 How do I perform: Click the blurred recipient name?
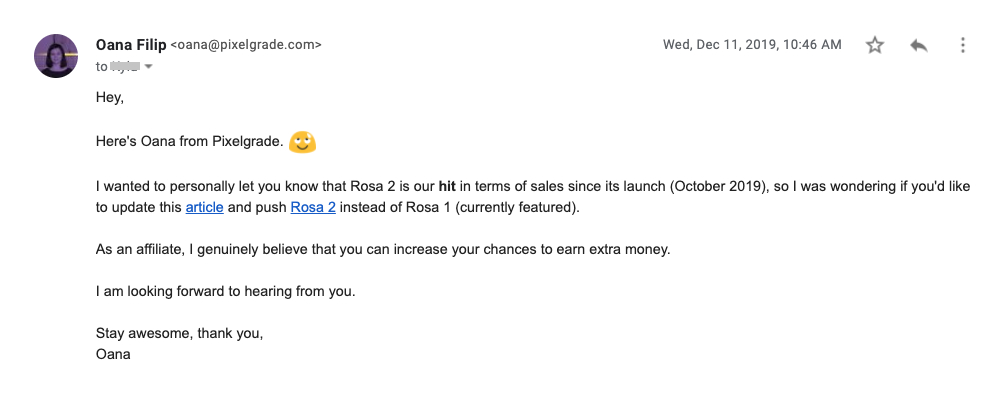coord(125,66)
